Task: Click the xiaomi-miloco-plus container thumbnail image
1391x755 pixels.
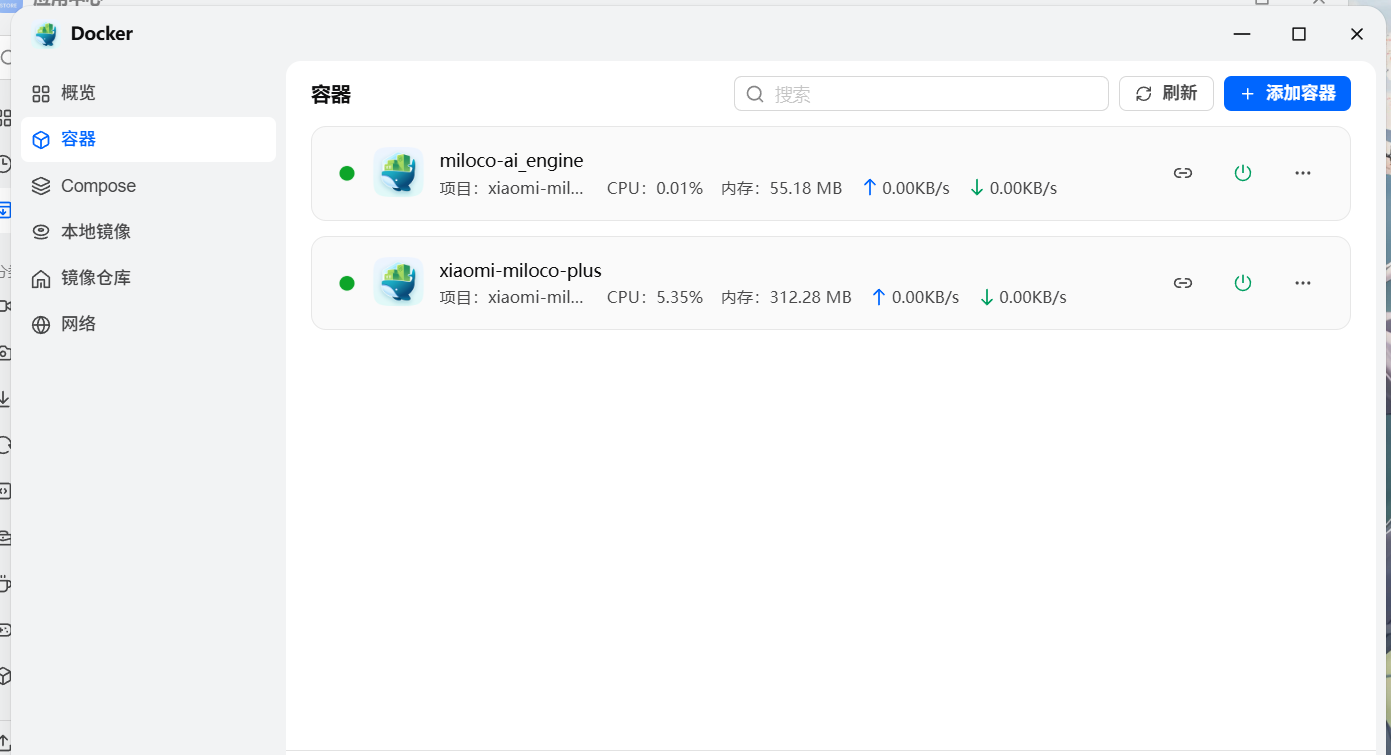Action: [x=398, y=281]
